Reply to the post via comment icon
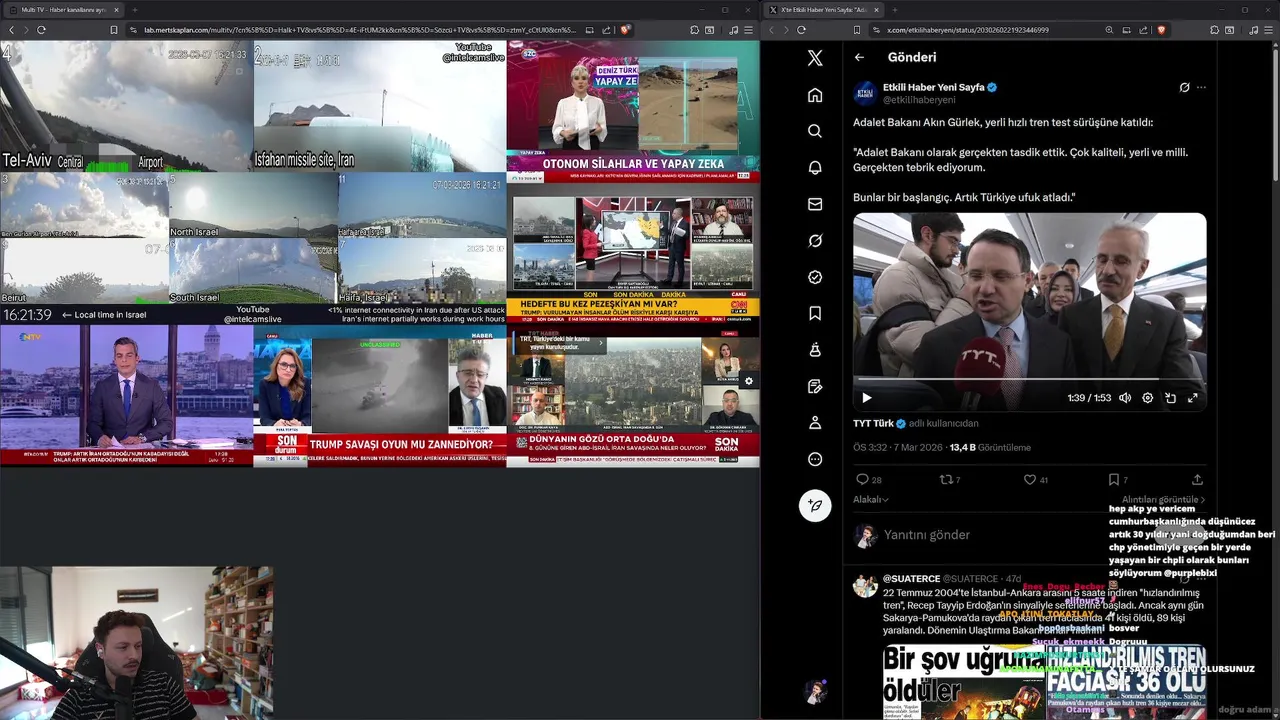 (x=861, y=480)
